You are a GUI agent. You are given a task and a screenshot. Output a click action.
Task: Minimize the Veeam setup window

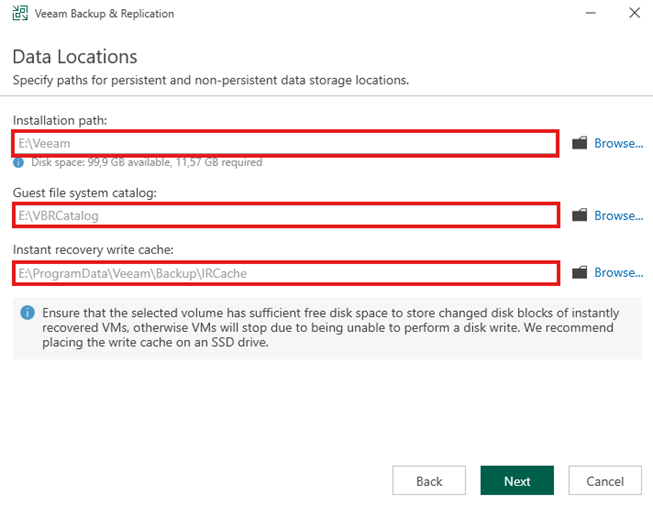click(x=586, y=14)
